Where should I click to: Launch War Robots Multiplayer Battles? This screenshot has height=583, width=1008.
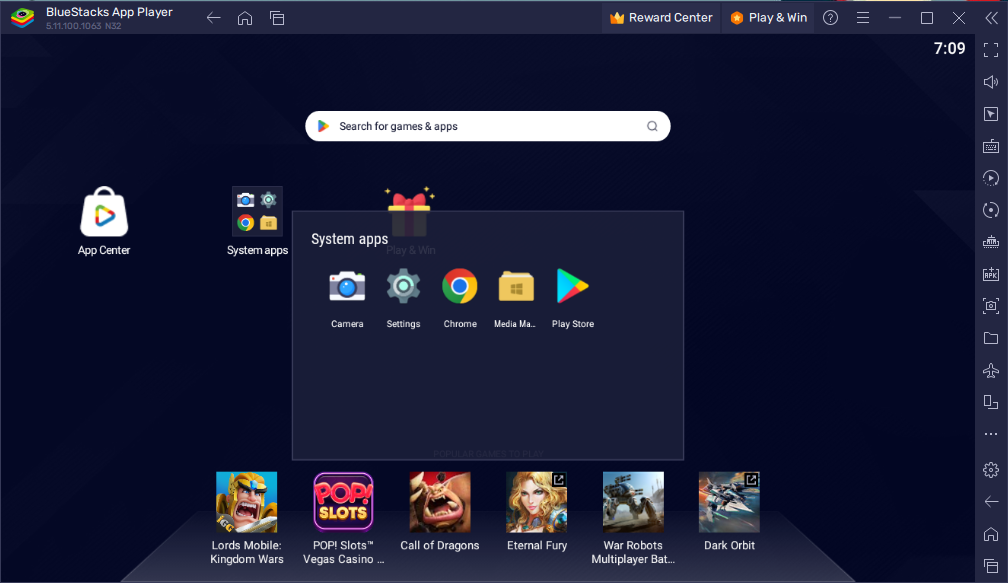click(633, 518)
